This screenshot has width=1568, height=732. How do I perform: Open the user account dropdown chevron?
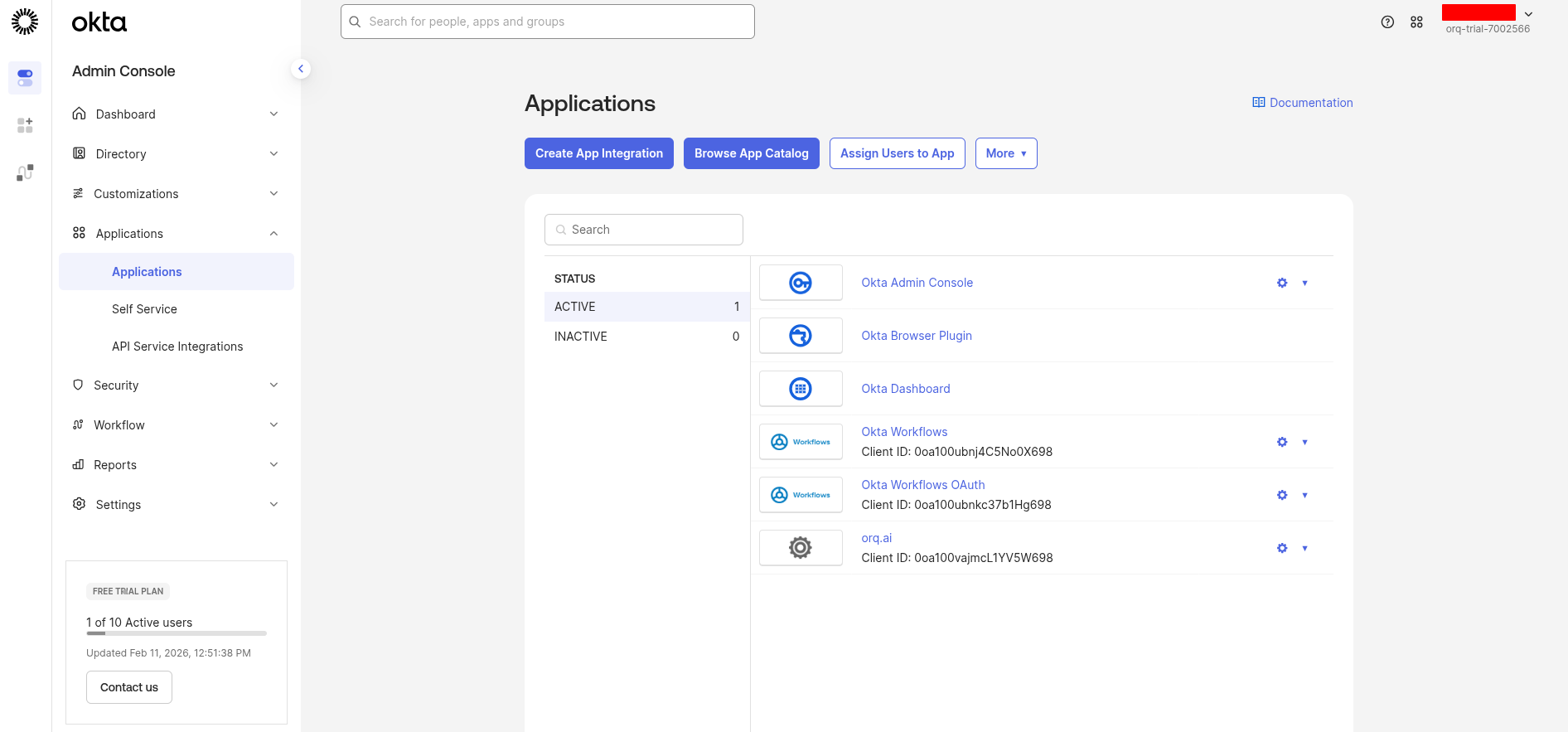[1529, 14]
